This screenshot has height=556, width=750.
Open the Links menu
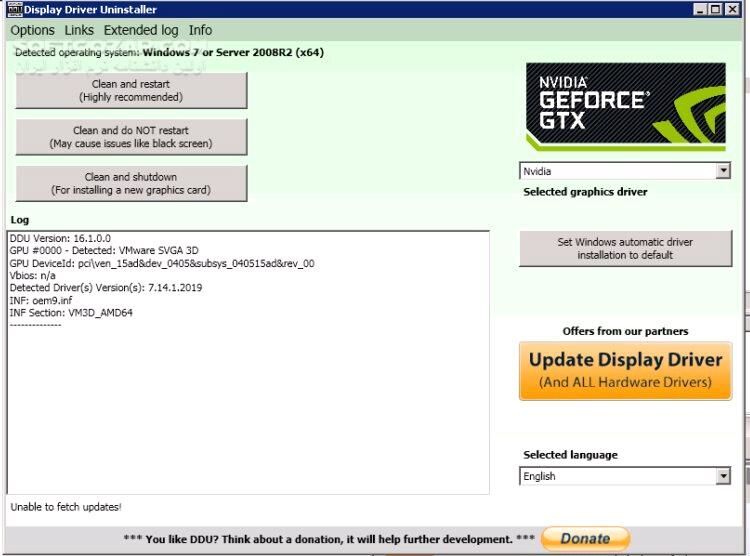point(79,30)
